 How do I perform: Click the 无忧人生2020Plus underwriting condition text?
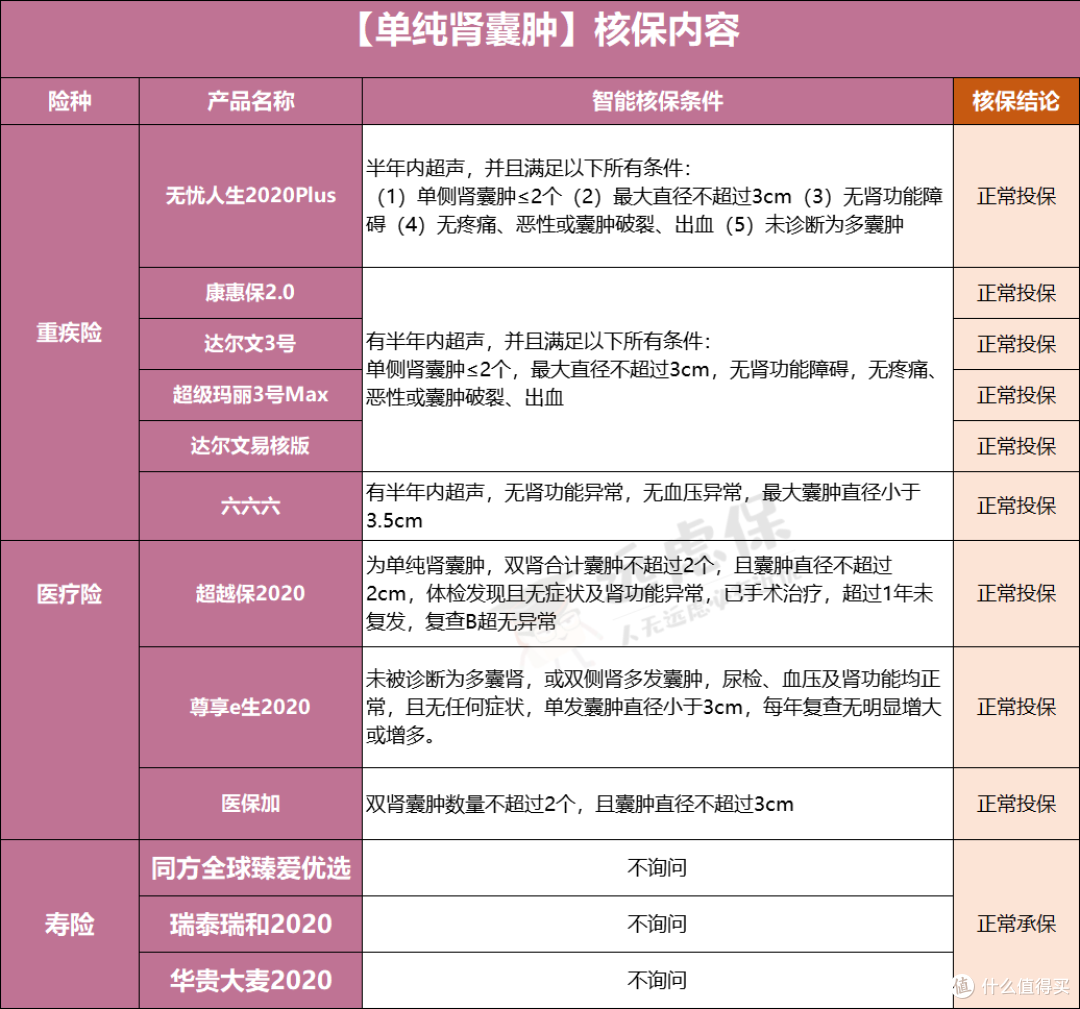tap(654, 196)
